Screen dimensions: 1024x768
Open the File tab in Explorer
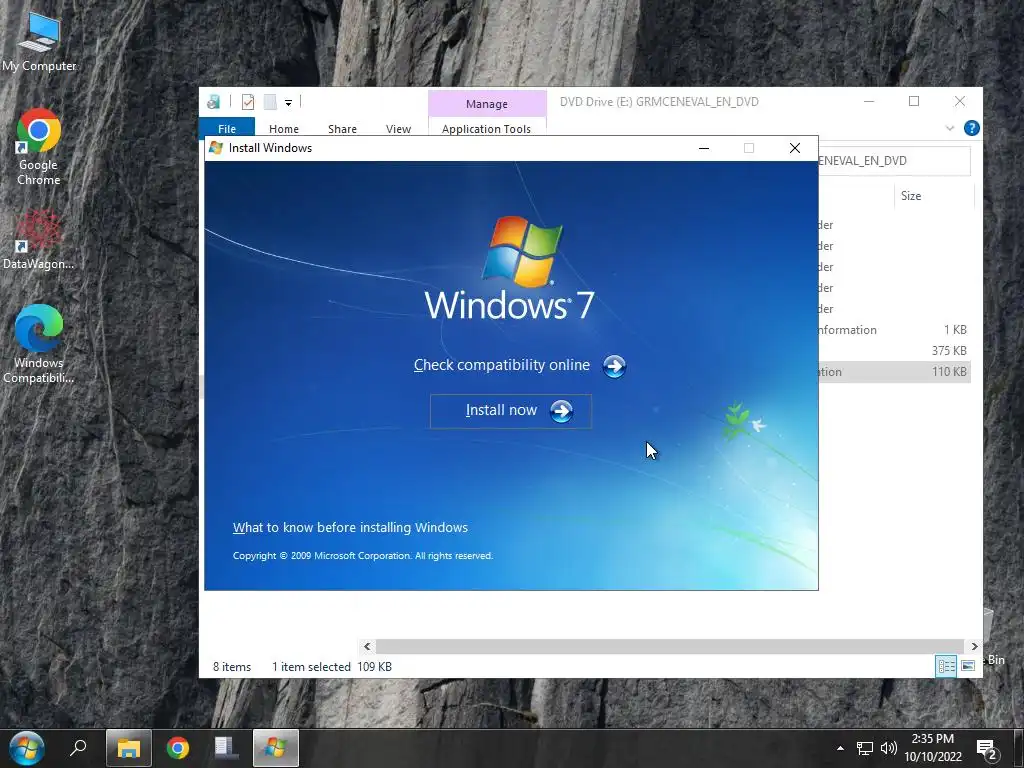(x=227, y=129)
